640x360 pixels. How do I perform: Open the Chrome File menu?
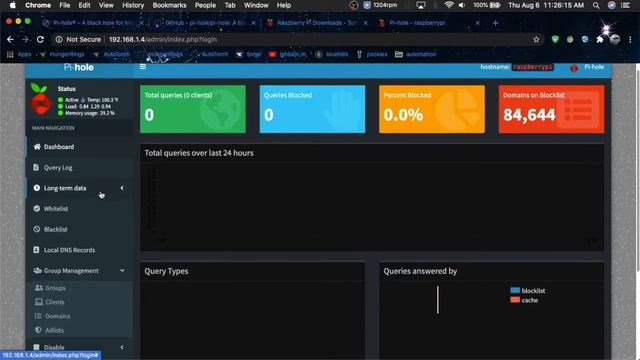(x=64, y=5)
